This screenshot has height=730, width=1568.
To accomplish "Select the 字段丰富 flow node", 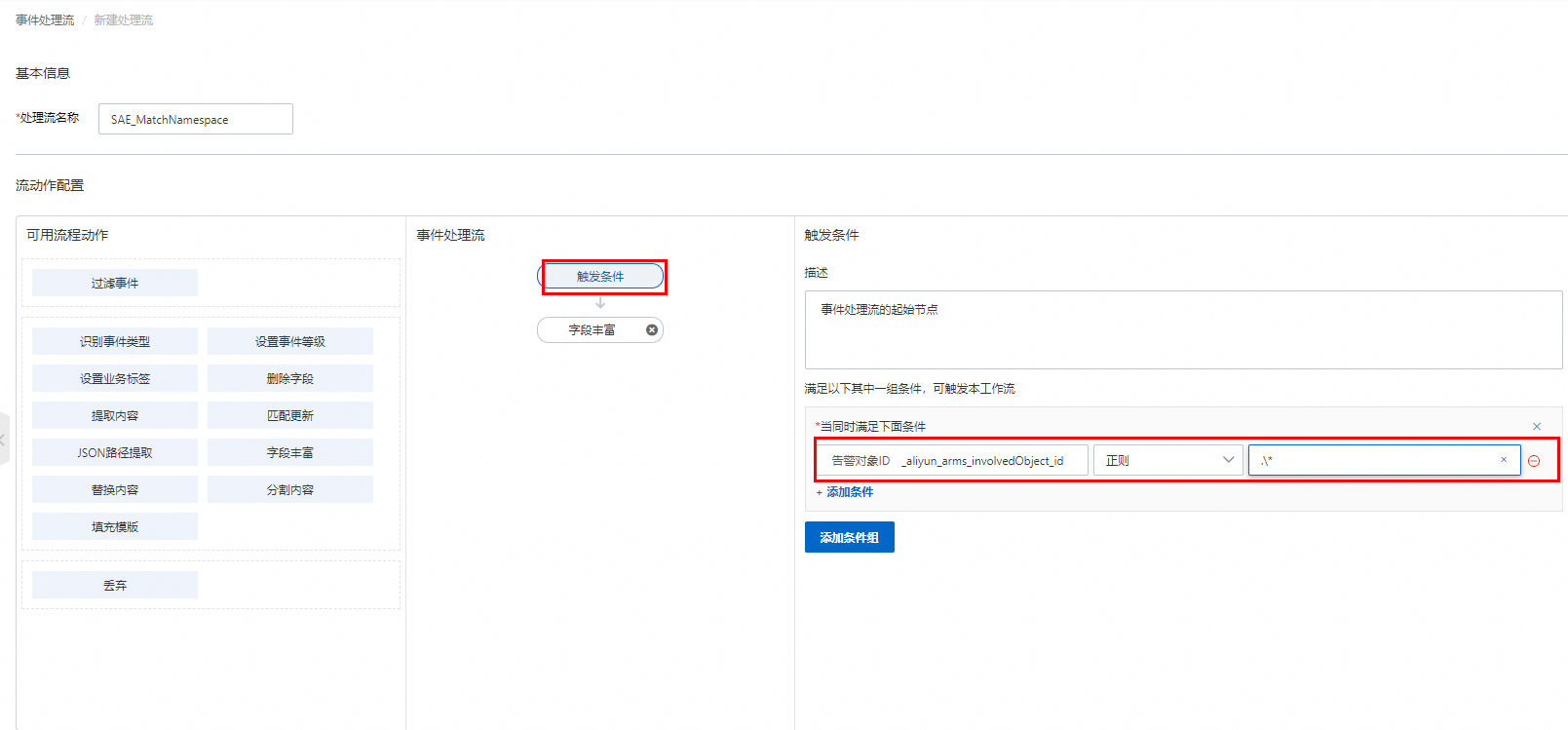I will [x=592, y=330].
